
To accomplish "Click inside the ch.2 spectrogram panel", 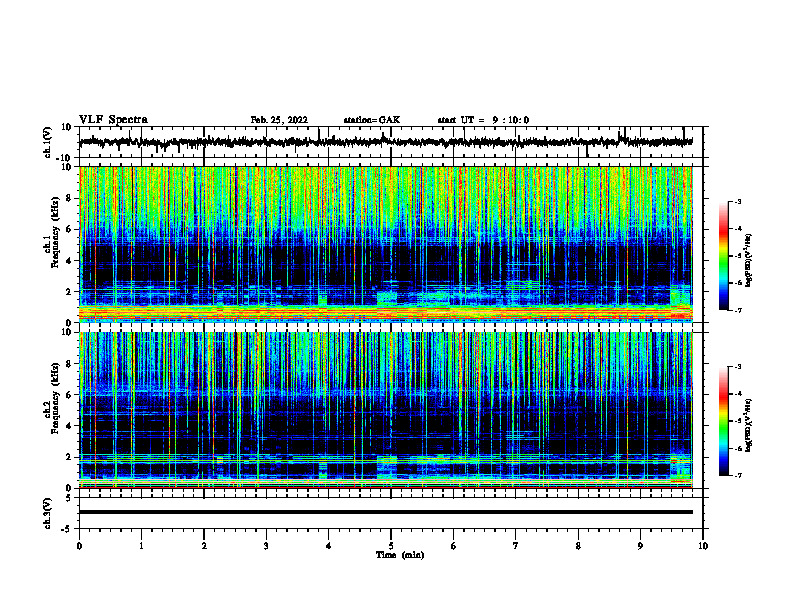I will click(386, 410).
